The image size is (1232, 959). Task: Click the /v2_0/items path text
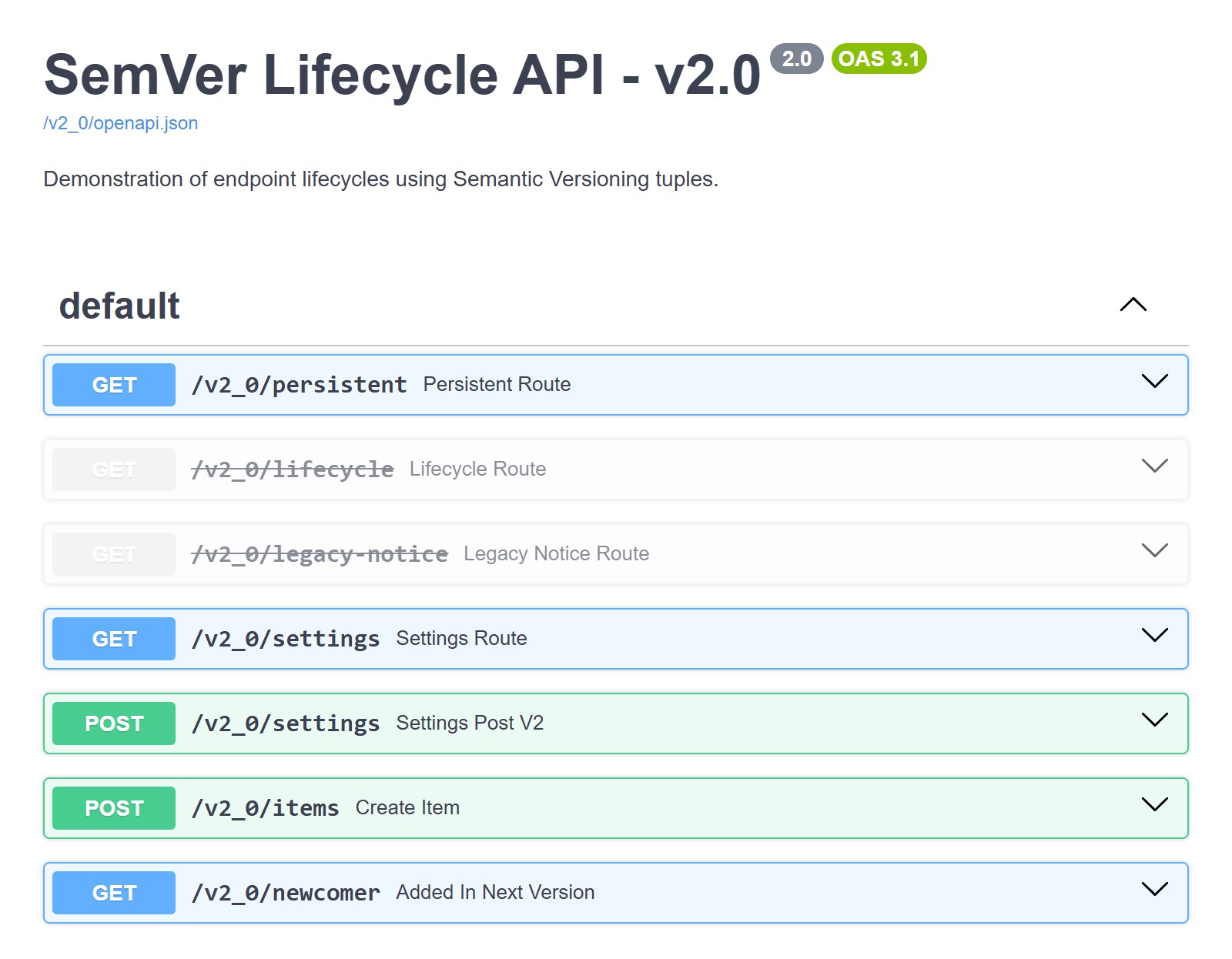(x=265, y=808)
